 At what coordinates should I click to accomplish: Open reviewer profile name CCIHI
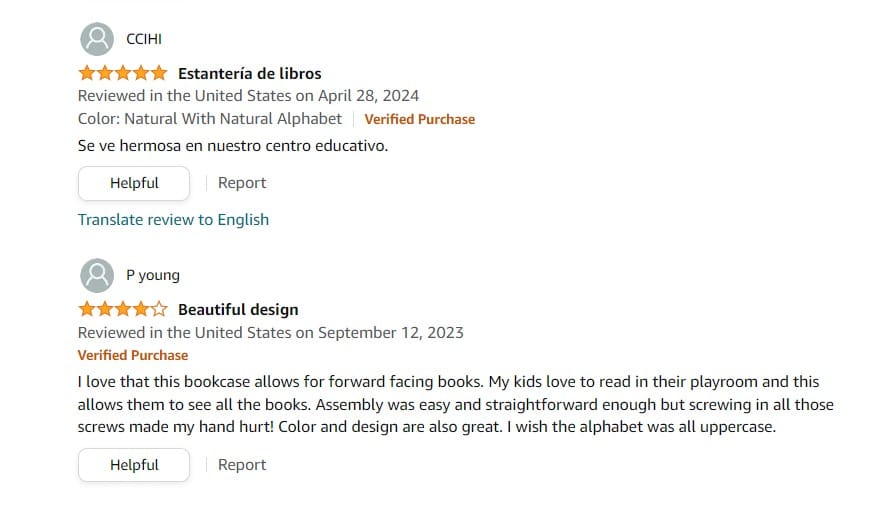click(144, 39)
